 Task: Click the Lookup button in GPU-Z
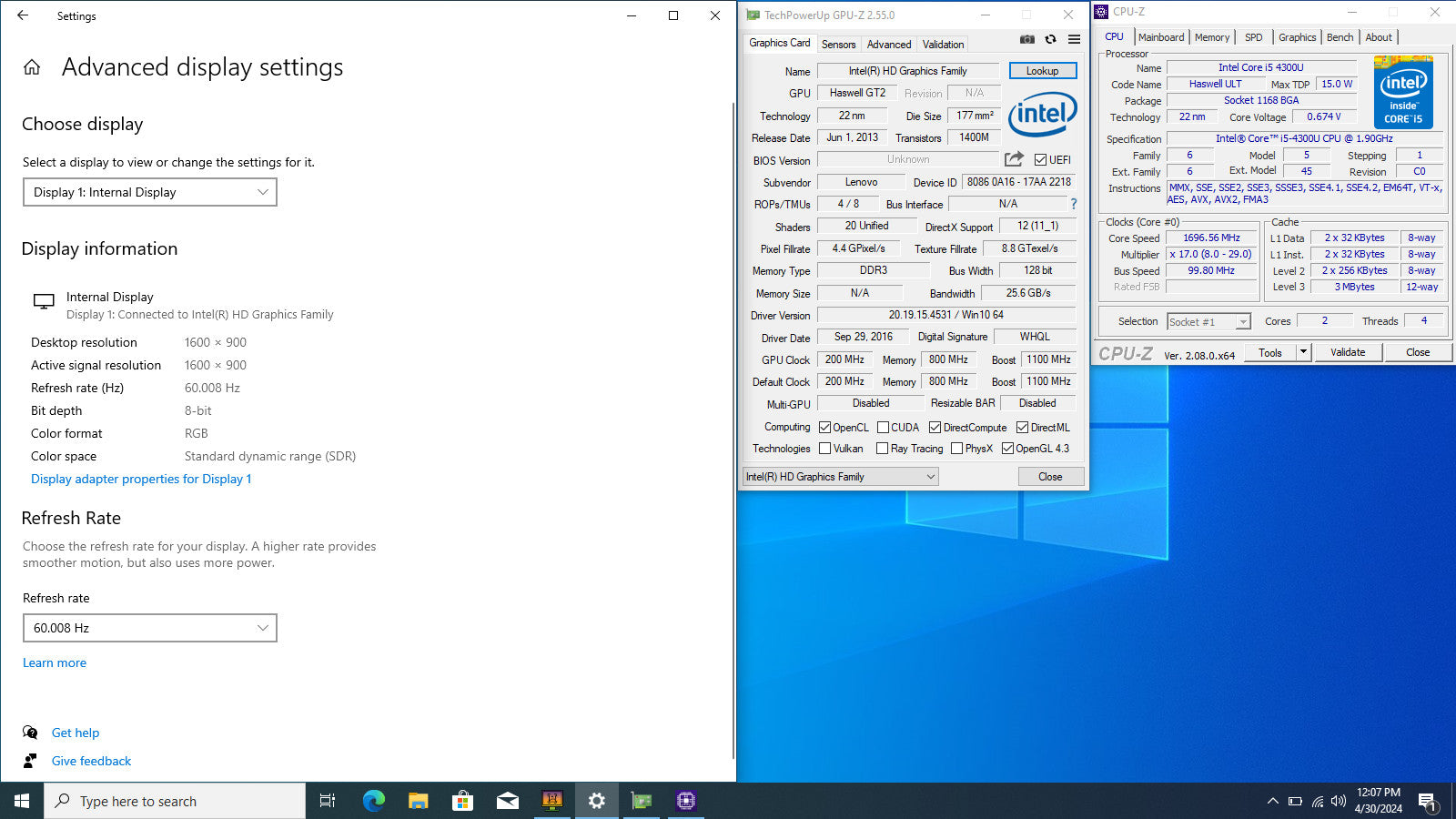tap(1042, 70)
